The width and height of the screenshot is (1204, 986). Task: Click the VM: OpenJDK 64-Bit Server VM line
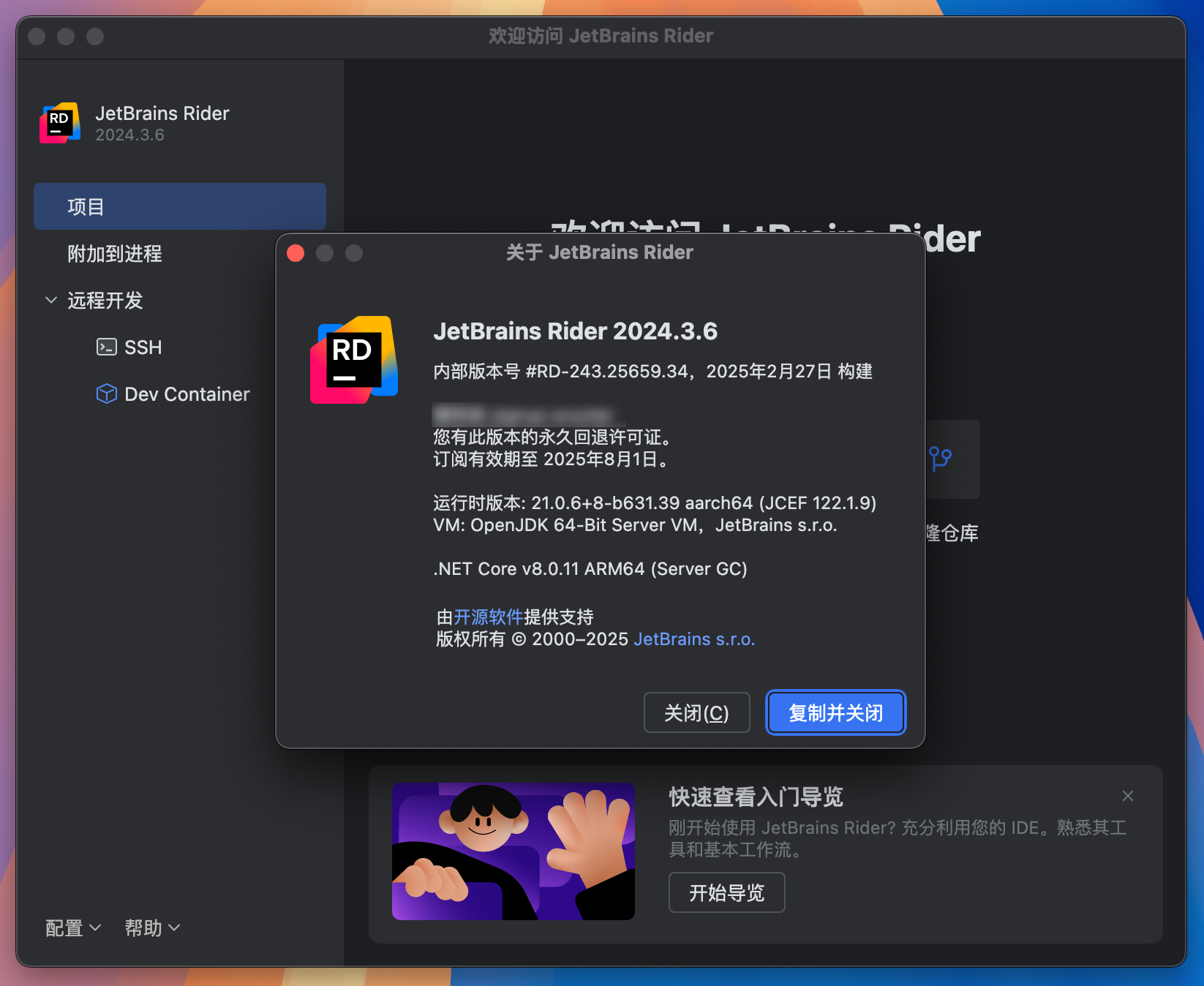tap(635, 525)
